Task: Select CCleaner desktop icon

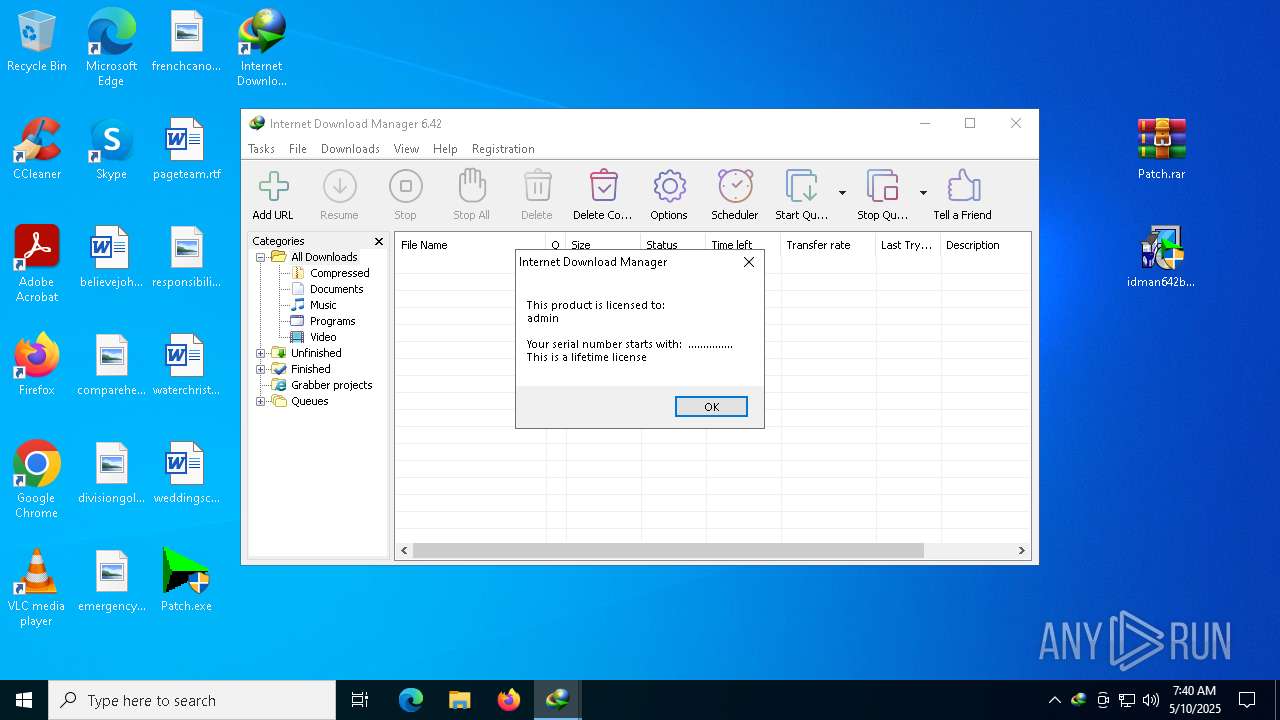Action: 37,149
